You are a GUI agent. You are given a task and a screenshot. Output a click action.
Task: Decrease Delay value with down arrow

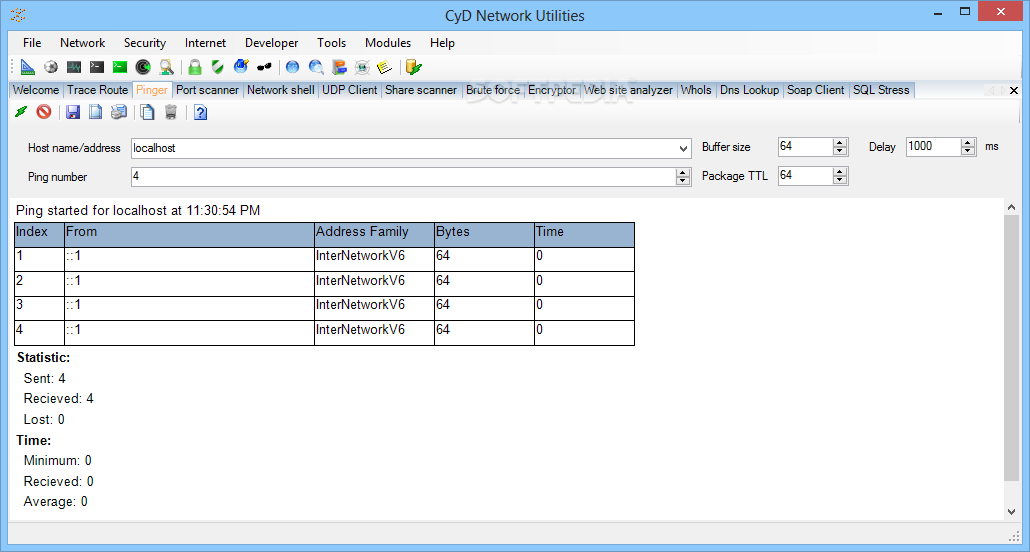coord(968,151)
